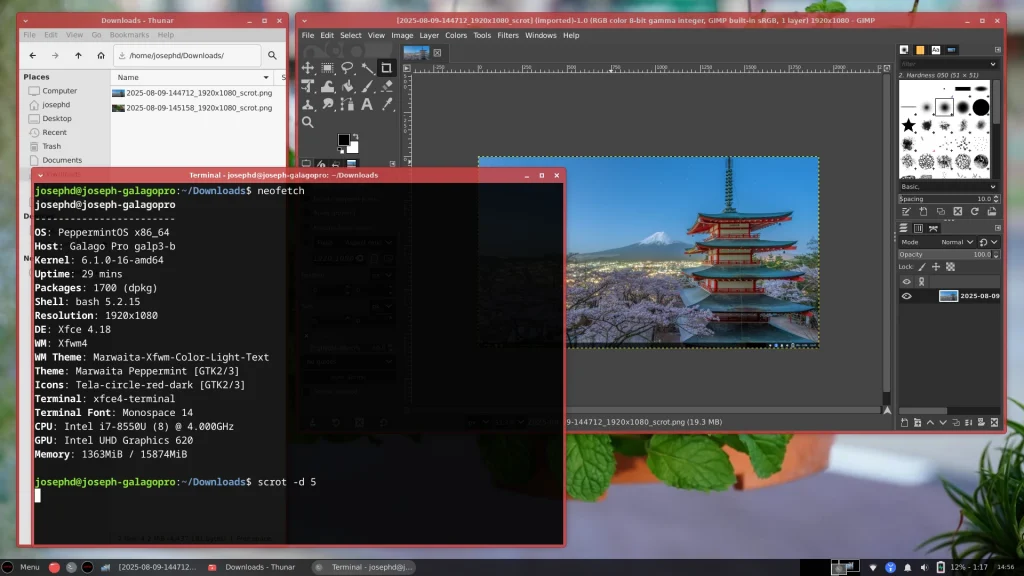Open the Fonts tab in GIMP dock
This screenshot has height=576, width=1024.
(936, 50)
